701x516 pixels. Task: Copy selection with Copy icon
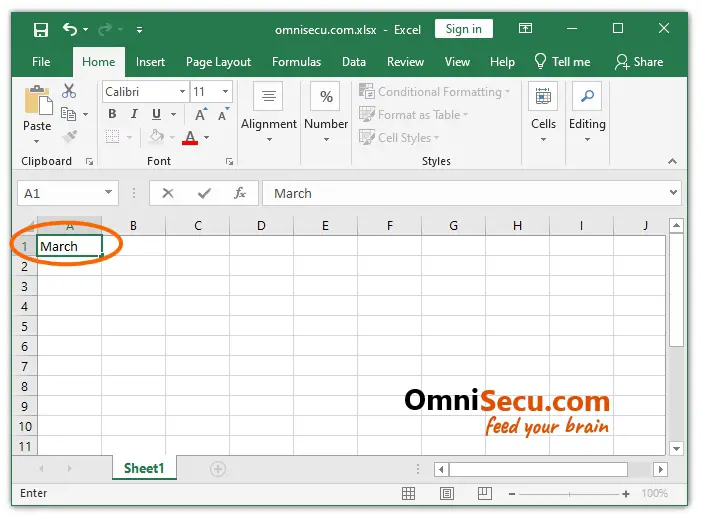click(x=68, y=114)
